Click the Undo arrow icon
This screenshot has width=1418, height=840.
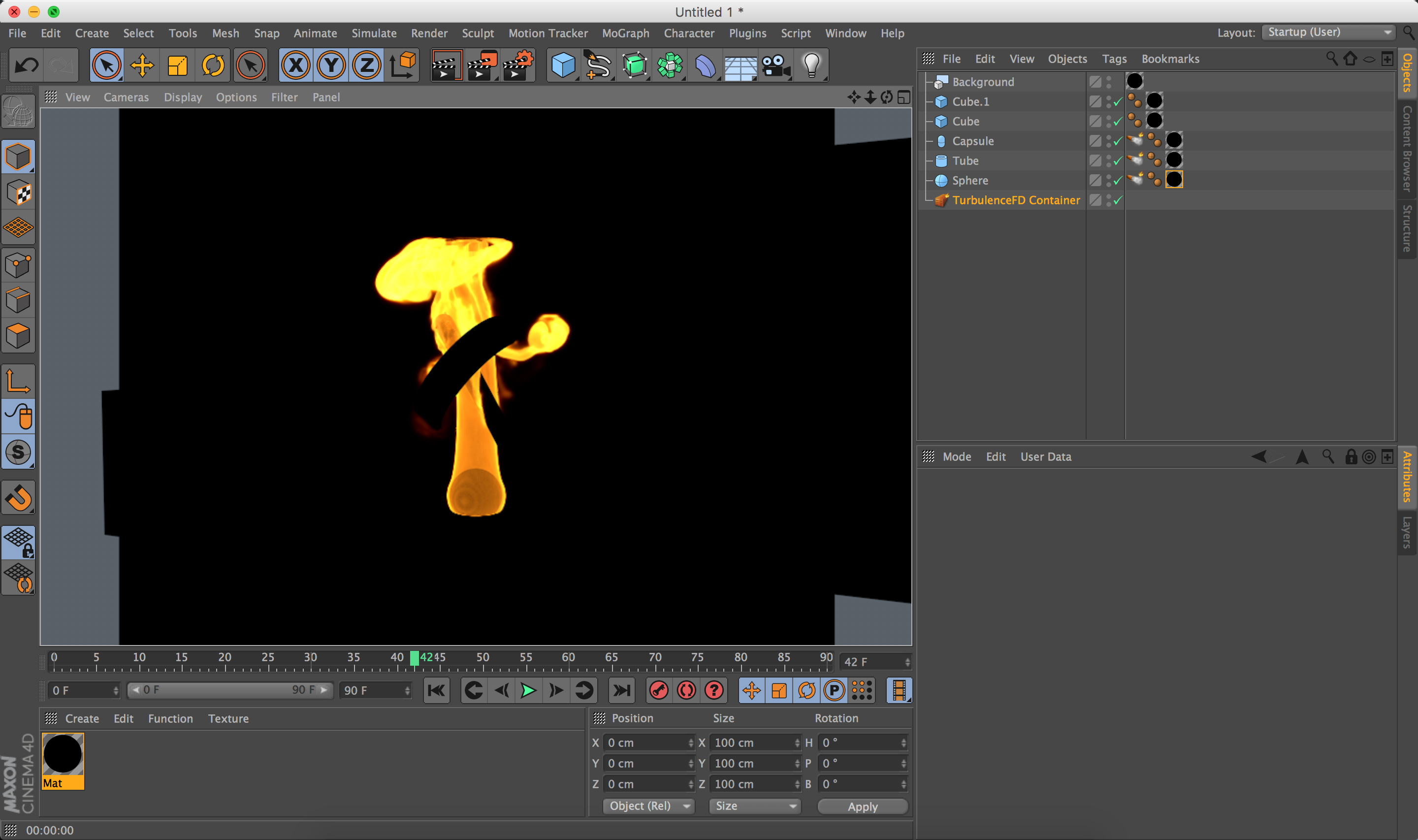coord(26,65)
